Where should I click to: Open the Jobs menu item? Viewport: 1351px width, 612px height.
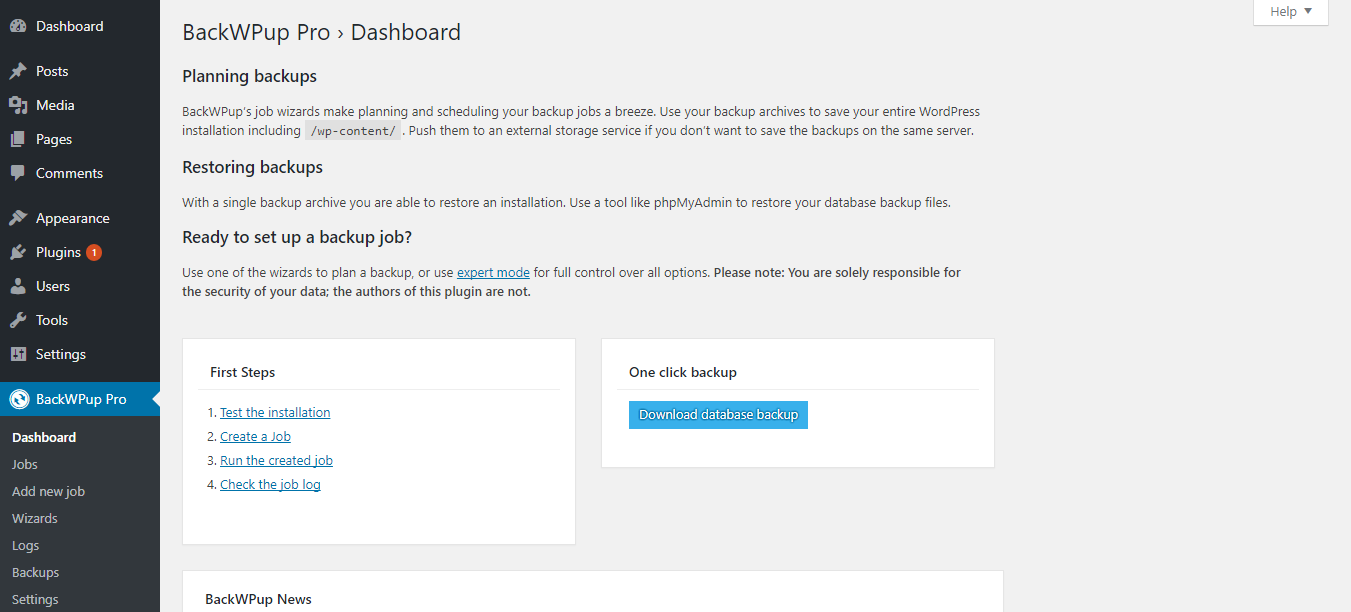(24, 463)
